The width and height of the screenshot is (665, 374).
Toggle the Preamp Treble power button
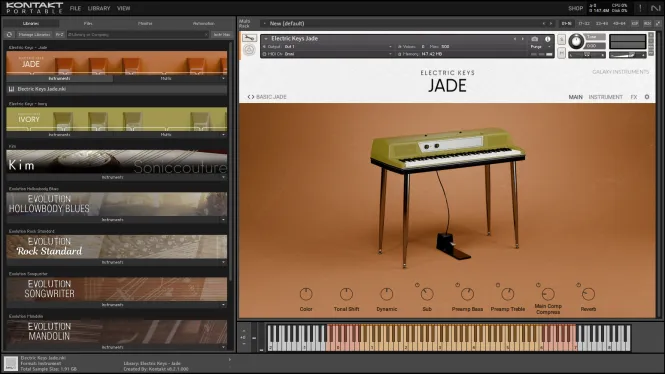pos(498,285)
